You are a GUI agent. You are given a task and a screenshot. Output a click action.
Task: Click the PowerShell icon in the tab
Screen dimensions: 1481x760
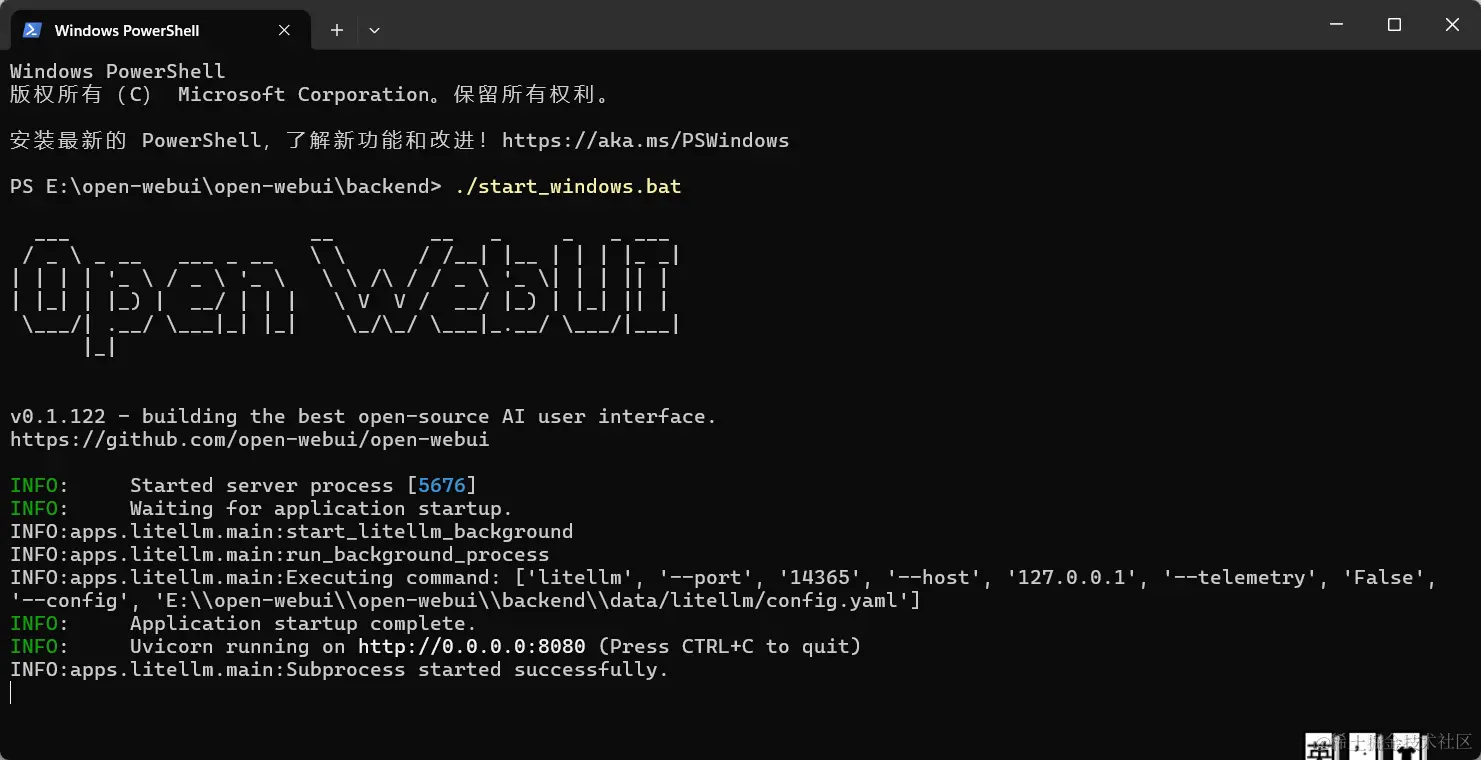[32, 30]
